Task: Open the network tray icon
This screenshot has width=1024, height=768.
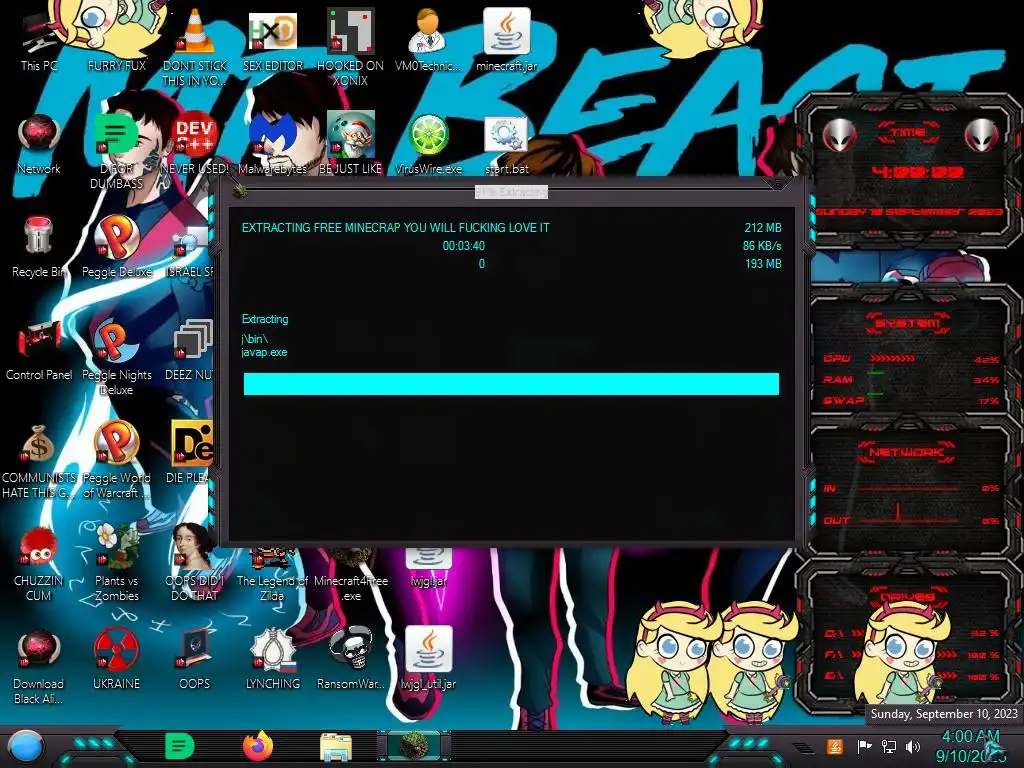Action: (x=888, y=746)
